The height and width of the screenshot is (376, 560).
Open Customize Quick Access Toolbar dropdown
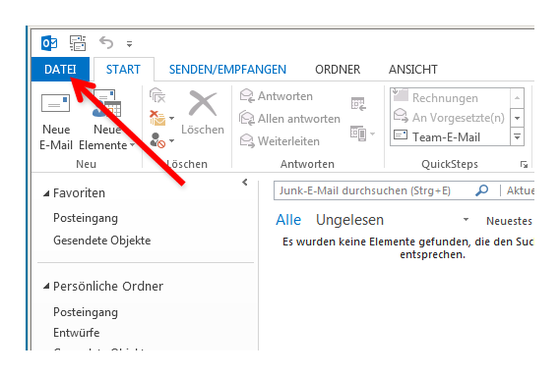(x=129, y=44)
